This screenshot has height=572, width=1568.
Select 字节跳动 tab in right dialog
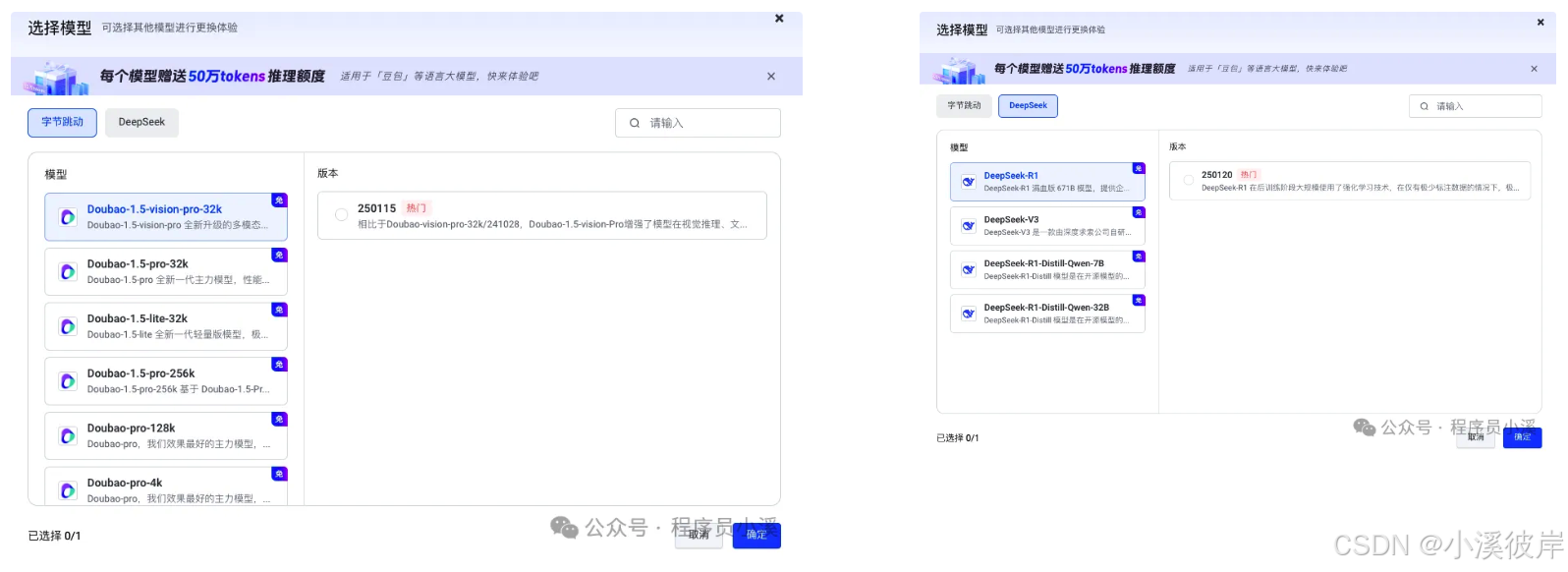tap(964, 105)
